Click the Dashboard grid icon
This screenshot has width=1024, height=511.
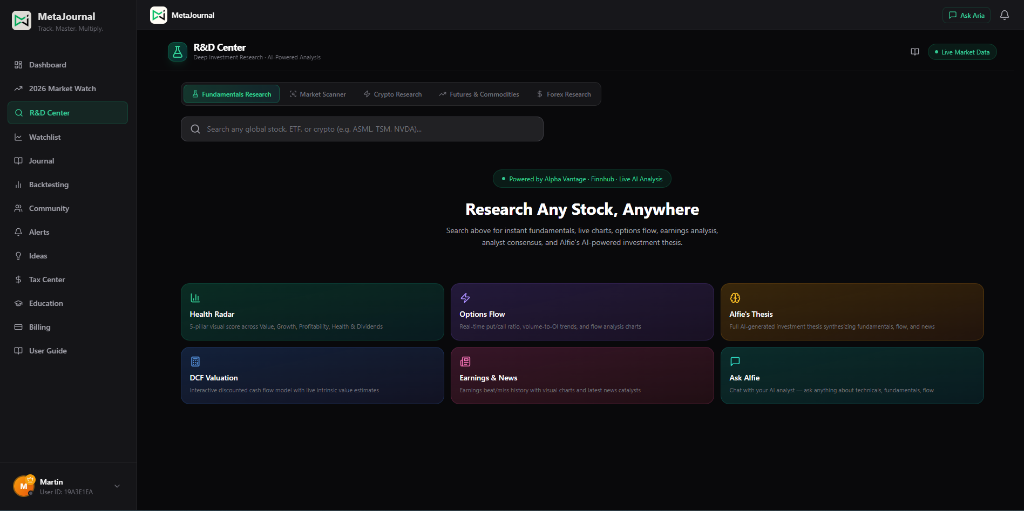tap(18, 65)
